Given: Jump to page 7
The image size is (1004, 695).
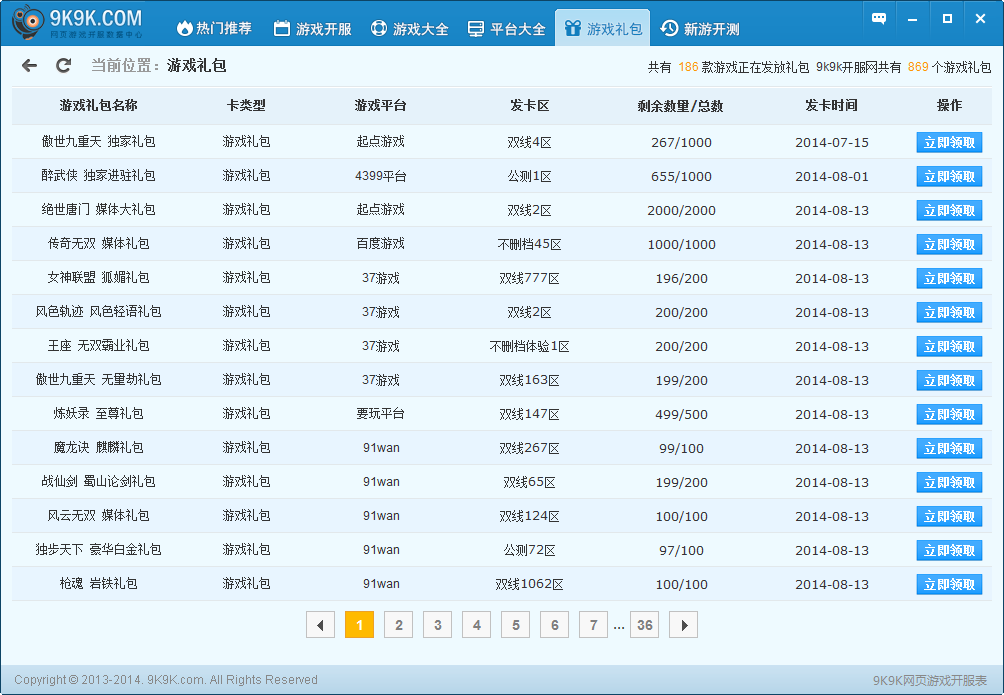Looking at the screenshot, I should 594,625.
